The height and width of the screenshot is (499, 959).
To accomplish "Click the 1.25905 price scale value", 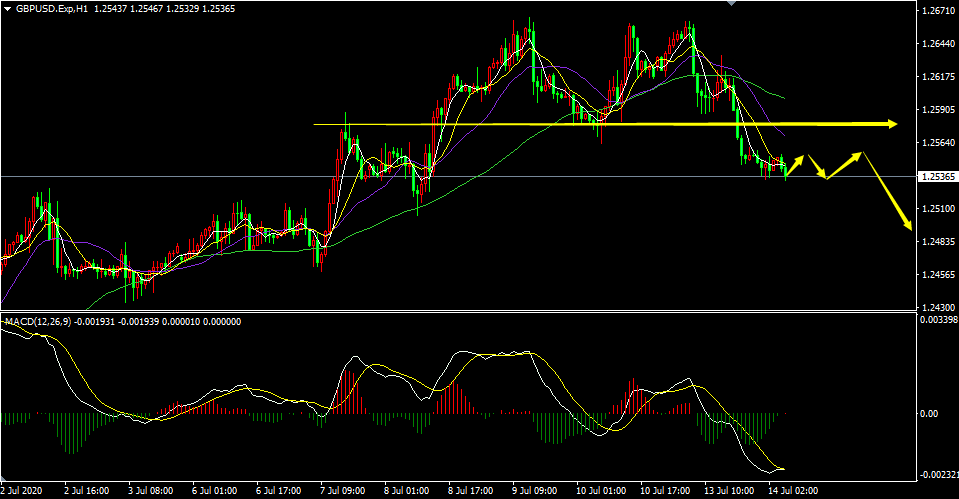I will click(939, 110).
